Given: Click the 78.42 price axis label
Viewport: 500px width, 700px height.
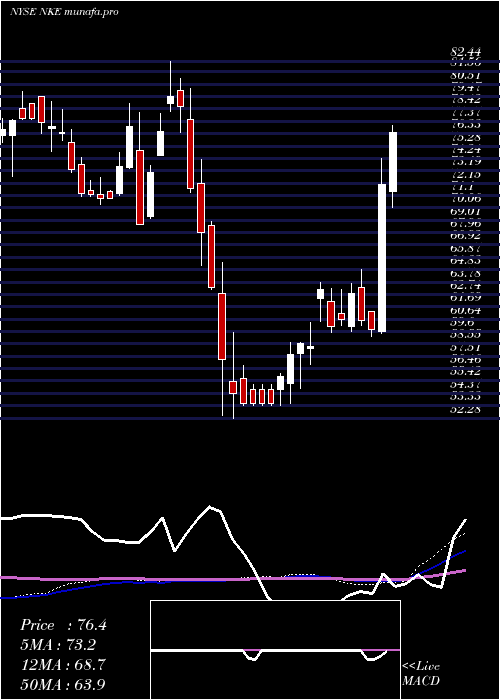Looking at the screenshot, I should pyautogui.click(x=465, y=100).
